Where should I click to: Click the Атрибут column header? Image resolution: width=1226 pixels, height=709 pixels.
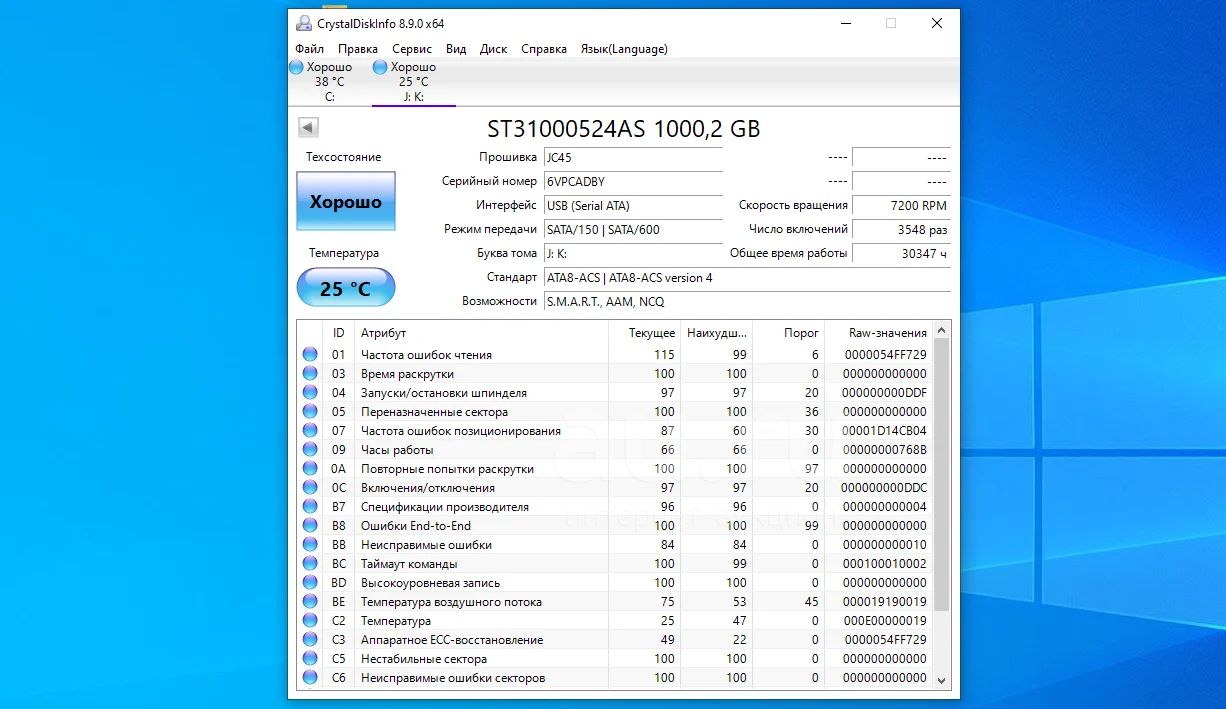[481, 333]
